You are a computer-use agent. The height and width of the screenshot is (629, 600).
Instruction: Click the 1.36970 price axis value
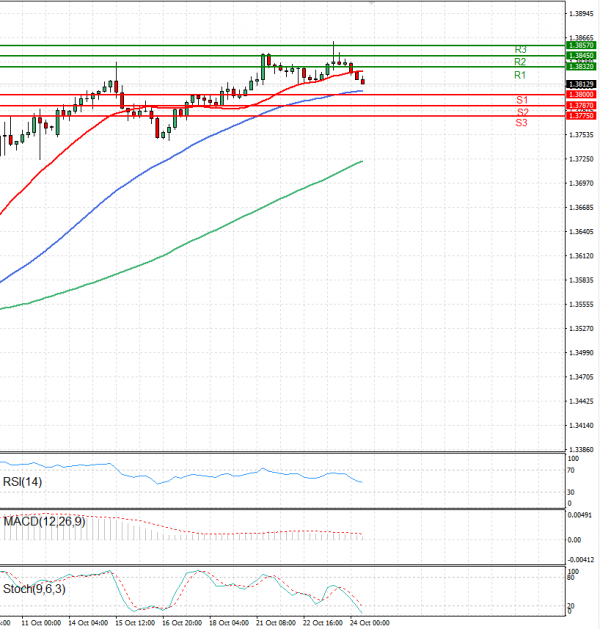pos(581,183)
